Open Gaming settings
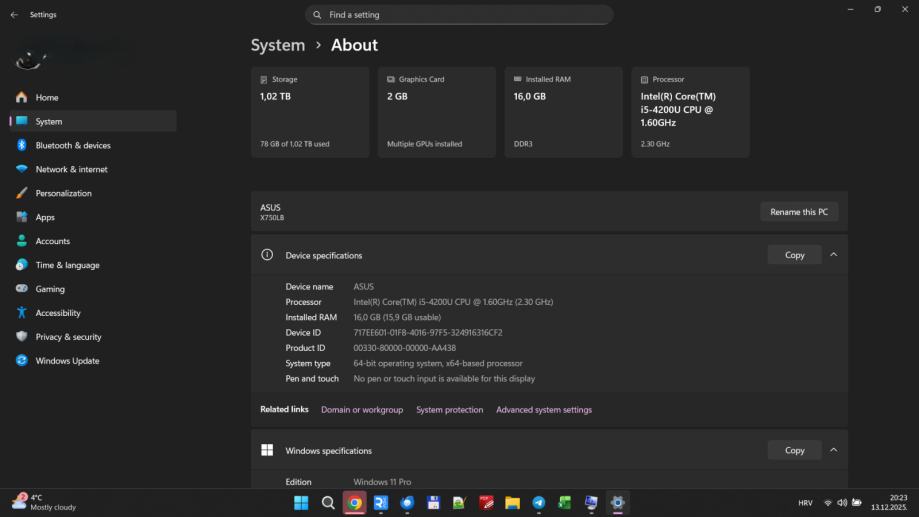 [50, 289]
